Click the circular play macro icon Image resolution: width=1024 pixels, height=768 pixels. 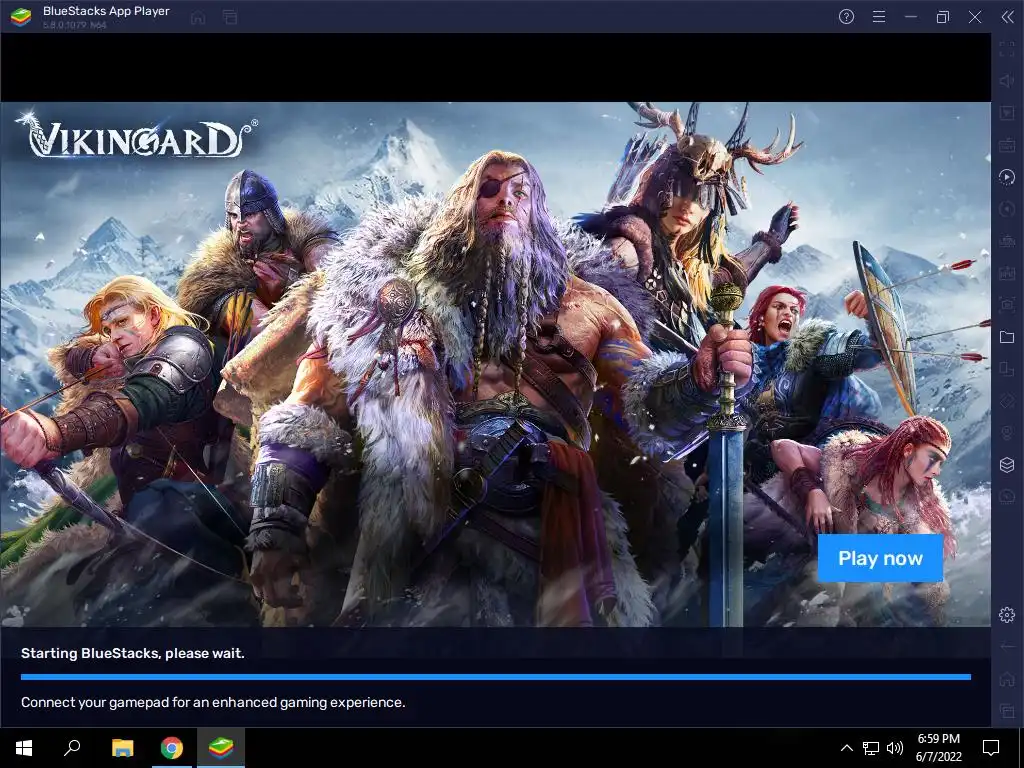point(1006,177)
